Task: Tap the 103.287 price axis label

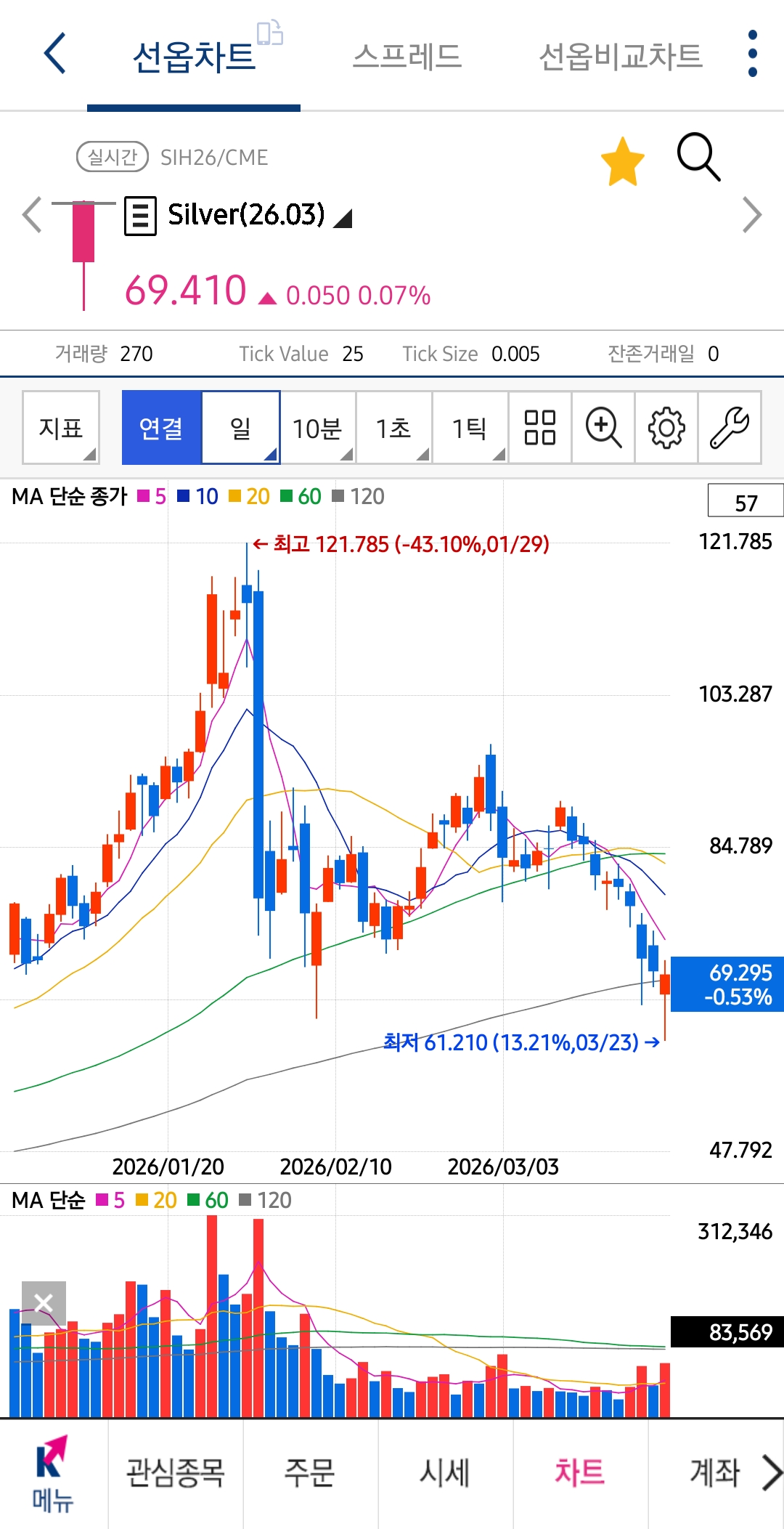Action: (735, 694)
